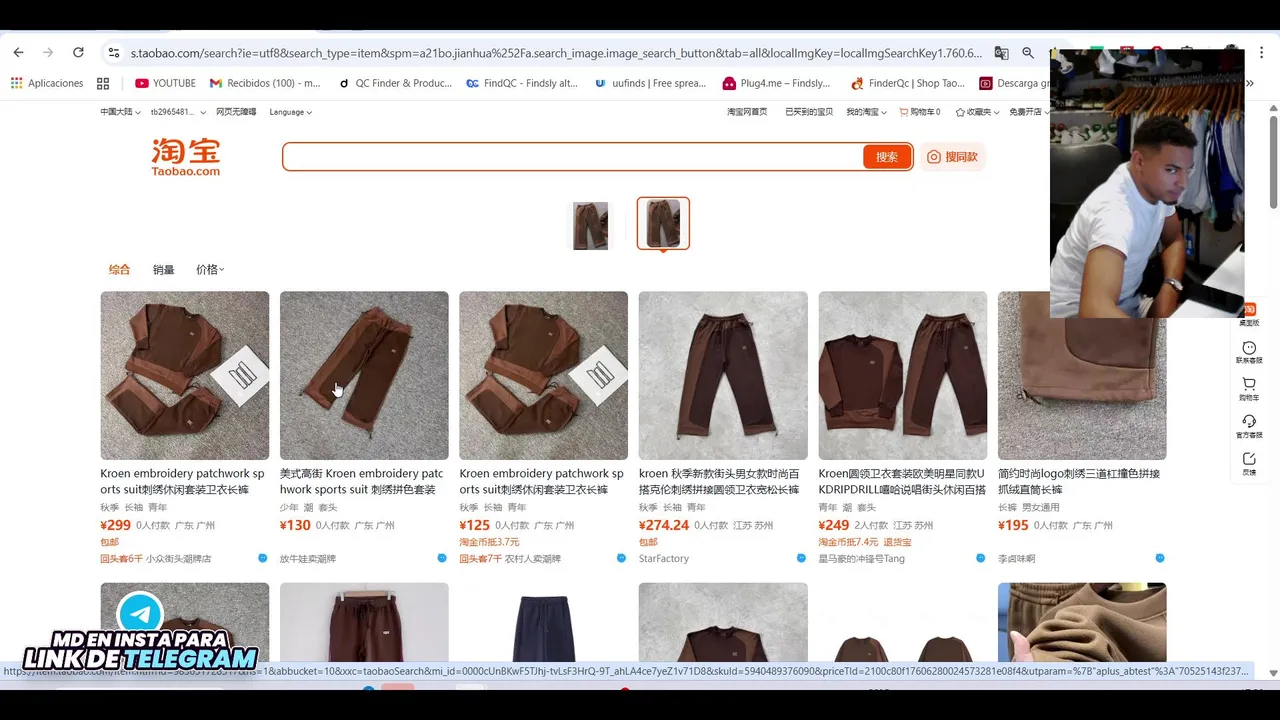Viewport: 1280px width, 720px height.
Task: Chat icon beside 放牛娃卖潮牌 shop
Action: pos(442,558)
